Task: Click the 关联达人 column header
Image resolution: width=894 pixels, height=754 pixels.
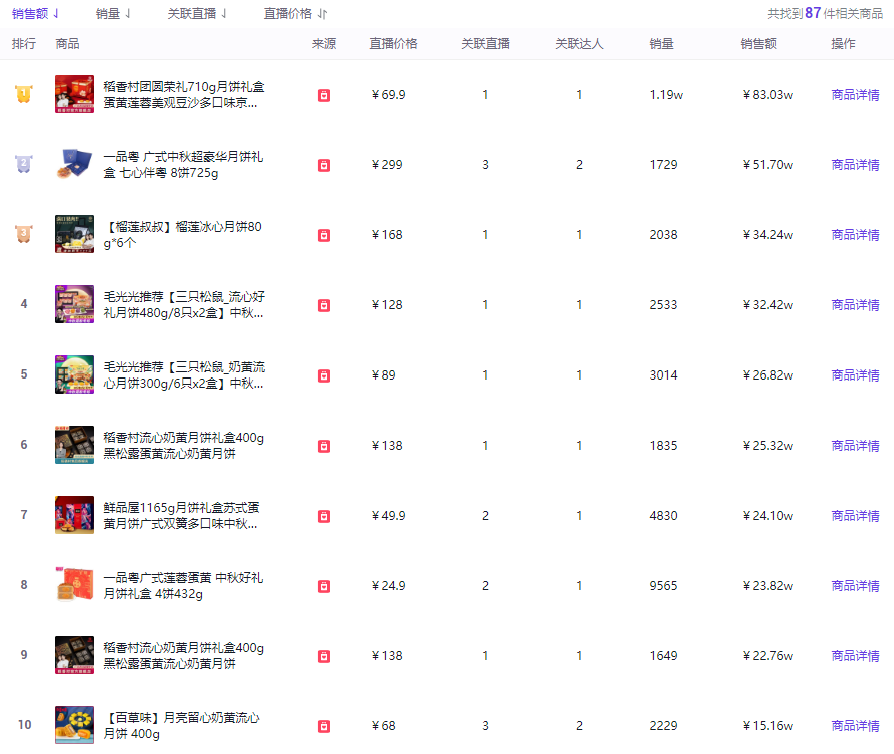Action: 579,44
